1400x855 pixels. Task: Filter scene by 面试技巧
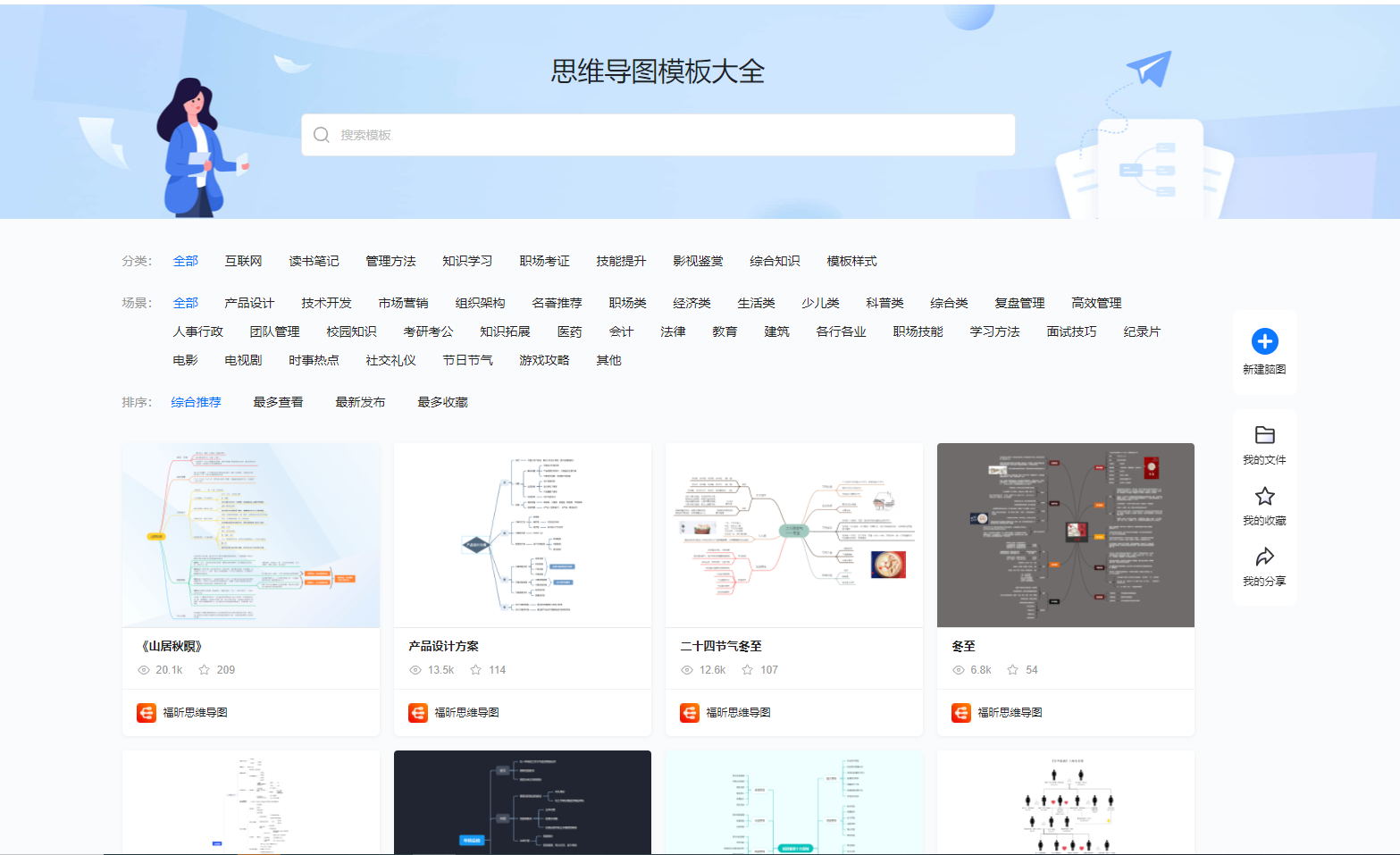click(1072, 331)
